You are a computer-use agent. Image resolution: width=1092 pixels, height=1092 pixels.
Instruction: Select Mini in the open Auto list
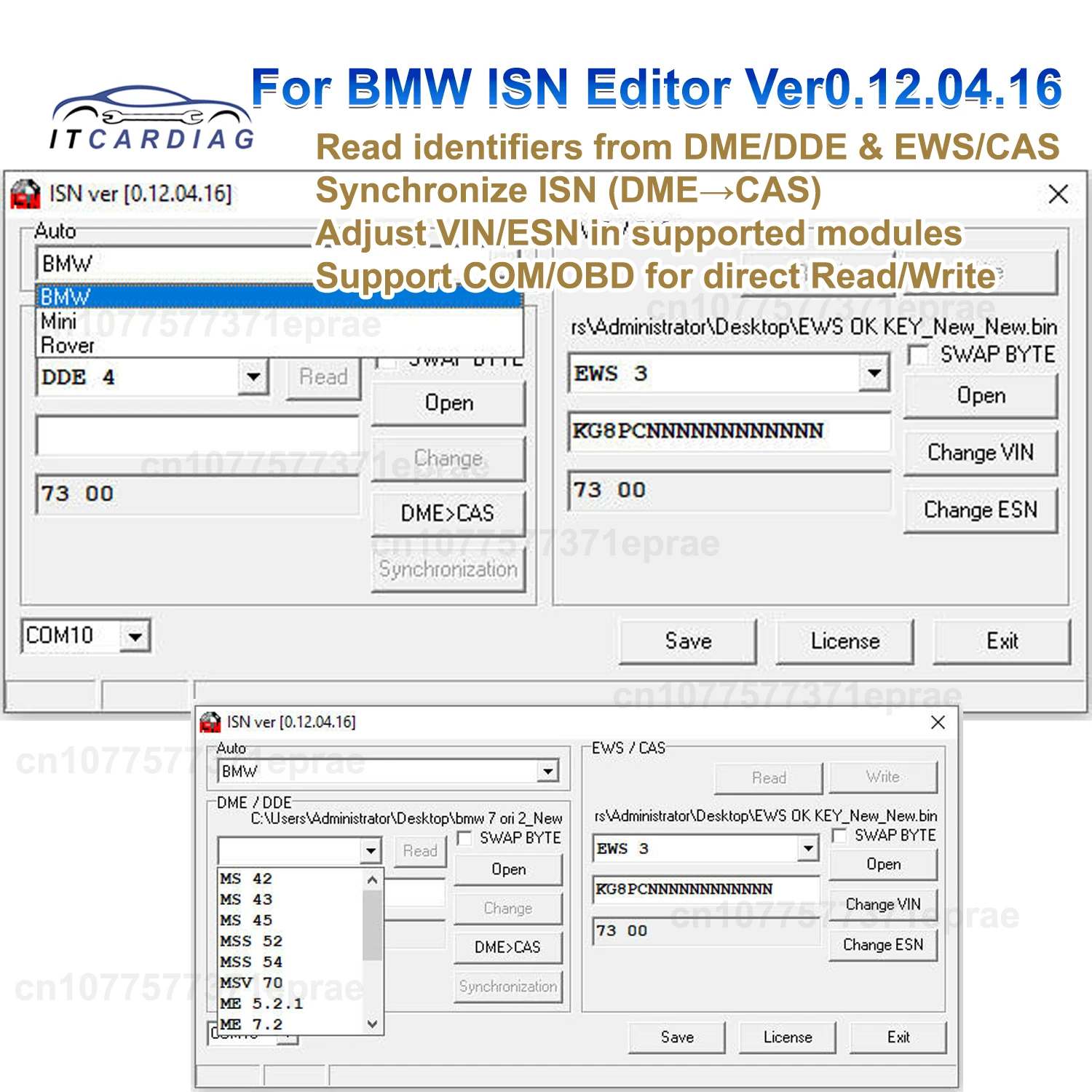pos(280,321)
